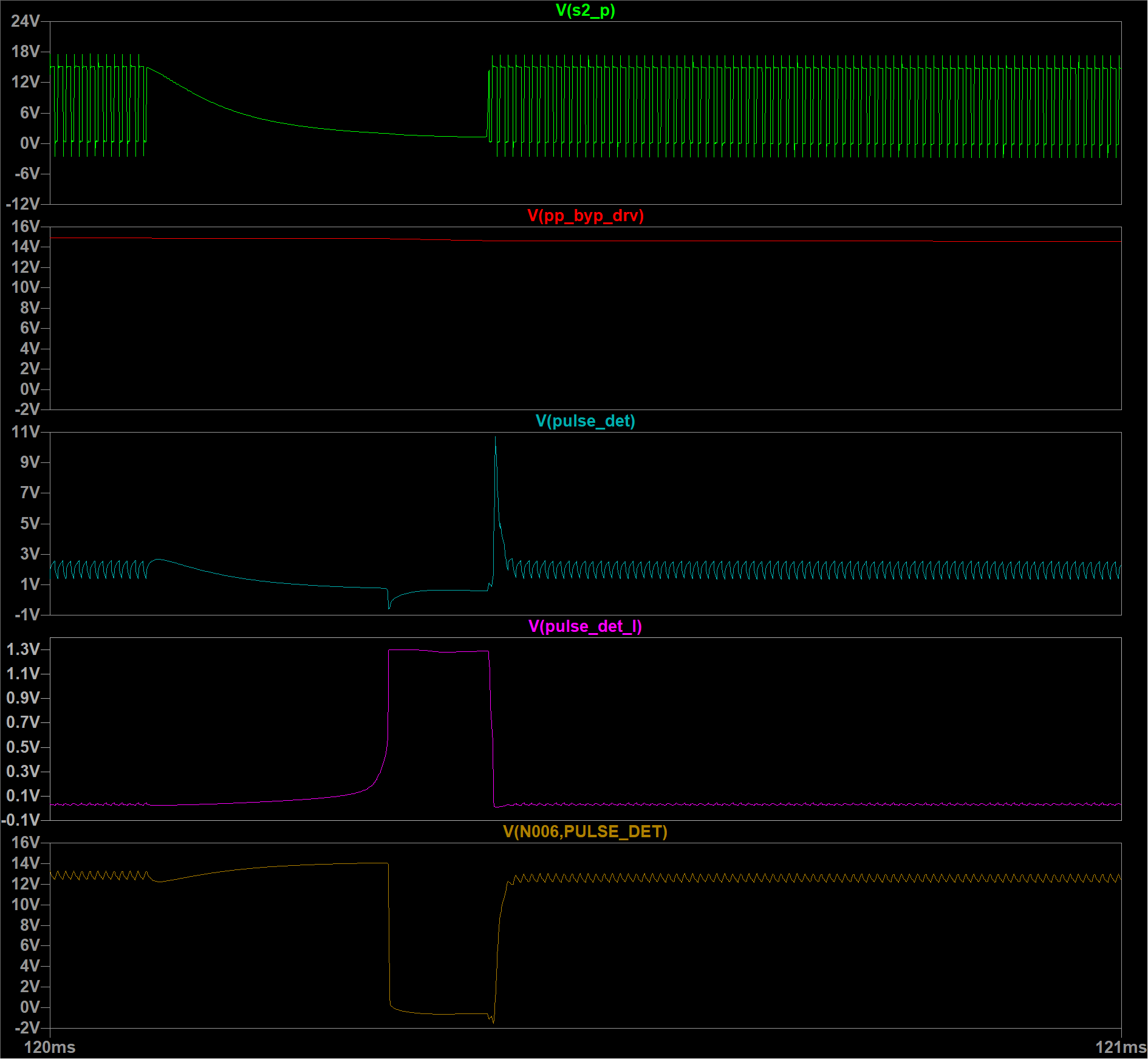The image size is (1148, 1059).
Task: Click the 24V axis label in top pane
Action: pos(26,21)
